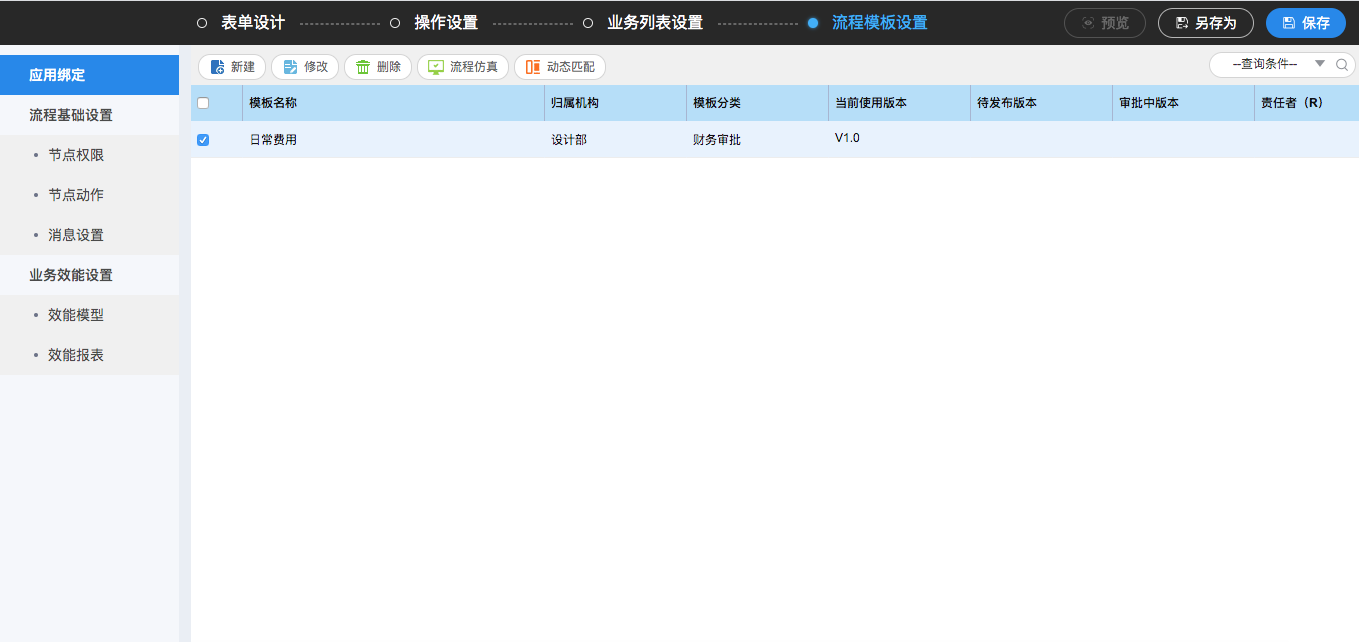This screenshot has width=1359, height=642.
Task: Go to the 业务列表设置 step
Action: (655, 23)
